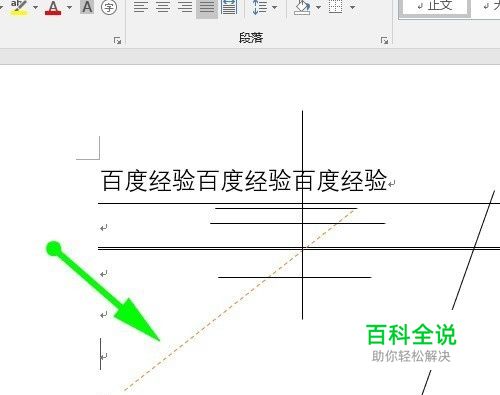Toggle character shading button
Screen dimensions: 500x395
click(x=87, y=7)
